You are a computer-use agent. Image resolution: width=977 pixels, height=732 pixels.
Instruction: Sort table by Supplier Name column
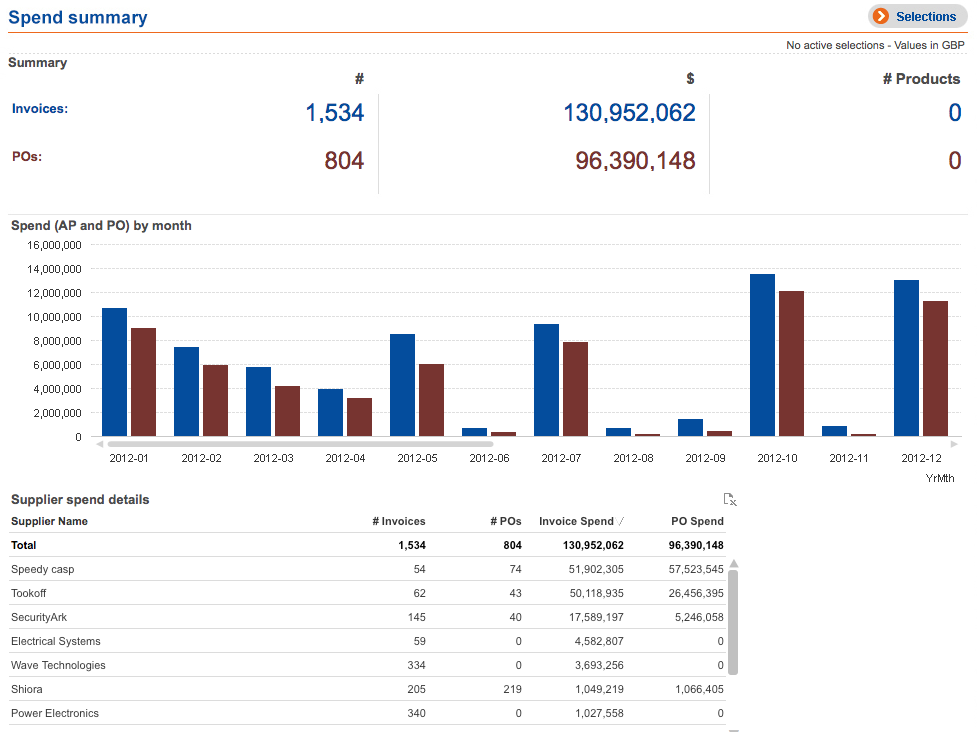49,521
